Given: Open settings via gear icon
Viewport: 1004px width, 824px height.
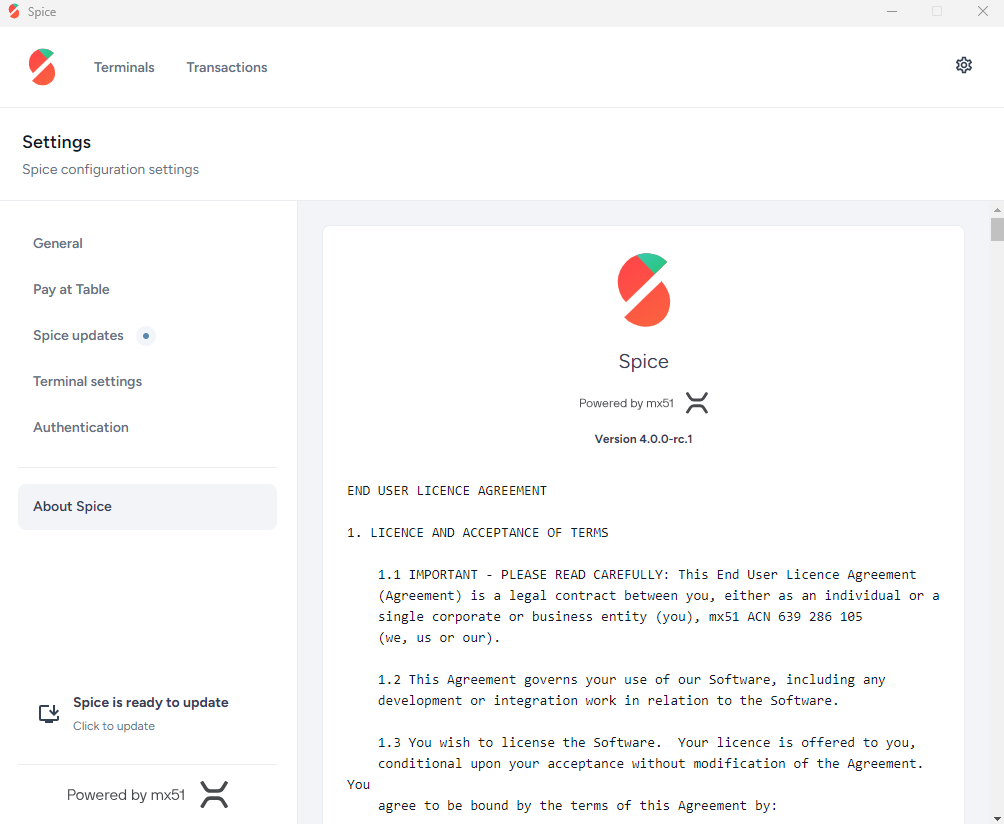Looking at the screenshot, I should tap(964, 65).
